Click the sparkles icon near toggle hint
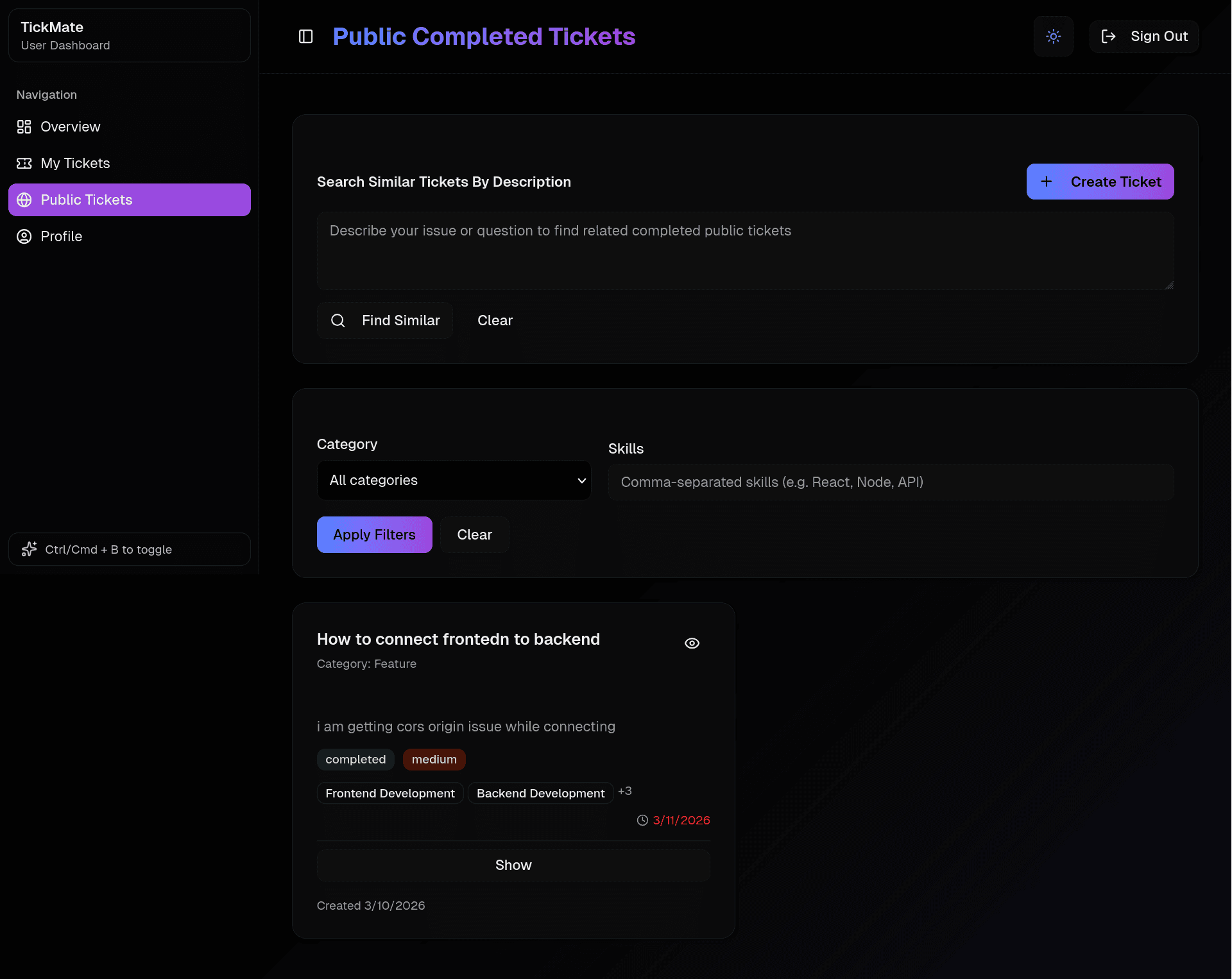The height and width of the screenshot is (979, 1232). tap(30, 550)
